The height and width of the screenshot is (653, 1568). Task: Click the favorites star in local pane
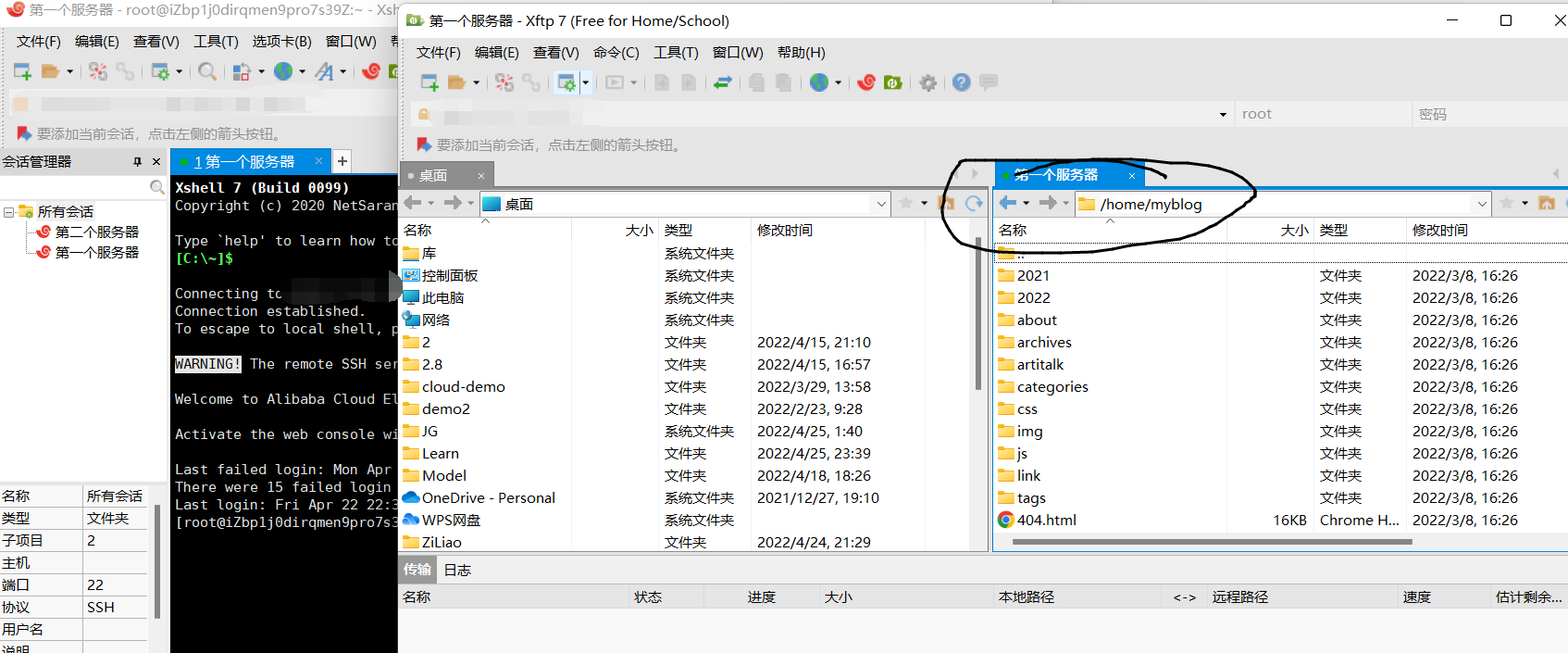pos(906,203)
